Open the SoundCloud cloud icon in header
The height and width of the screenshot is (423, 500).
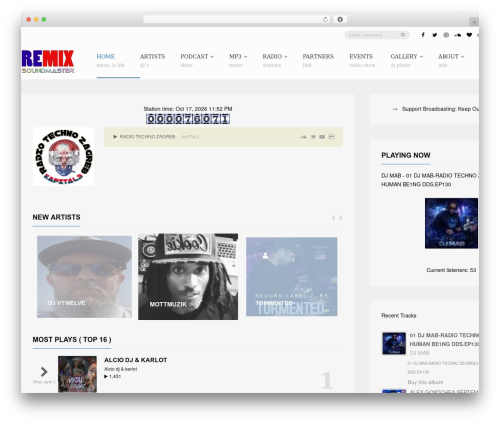point(458,35)
